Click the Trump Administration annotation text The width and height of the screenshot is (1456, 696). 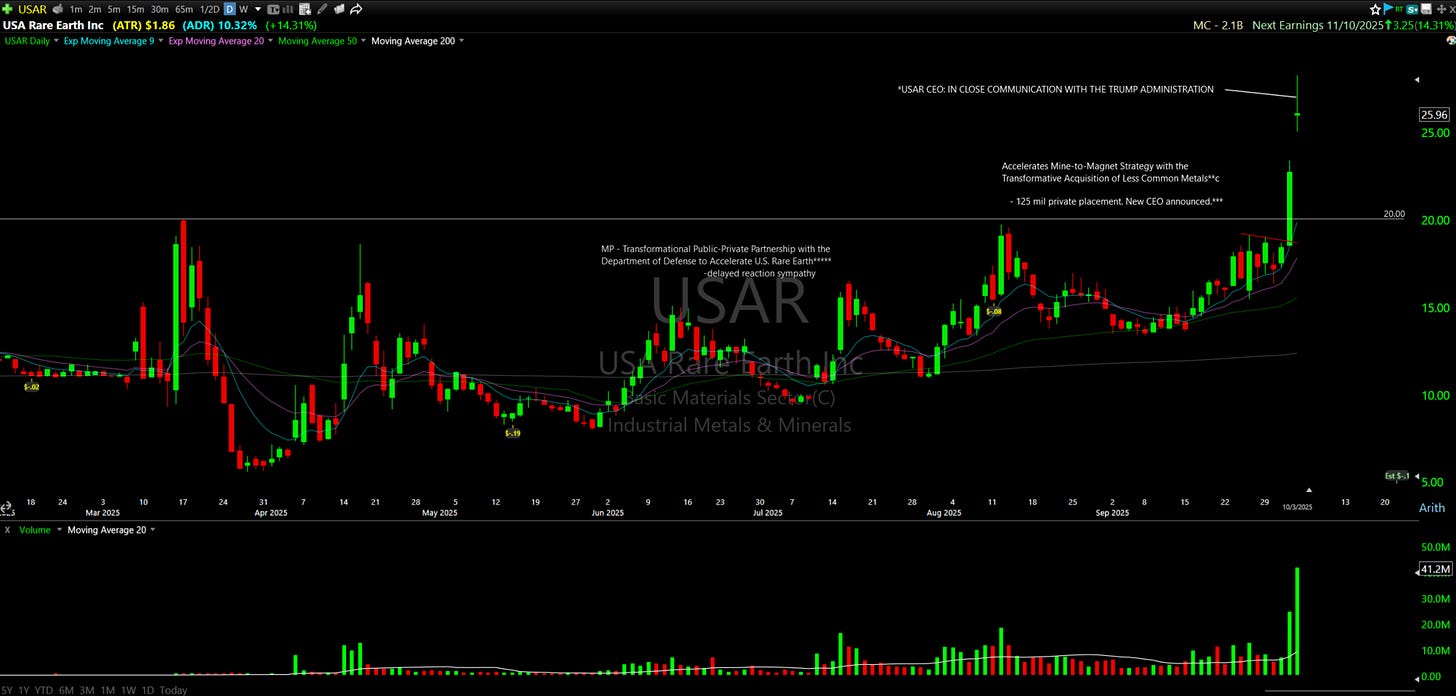1056,89
